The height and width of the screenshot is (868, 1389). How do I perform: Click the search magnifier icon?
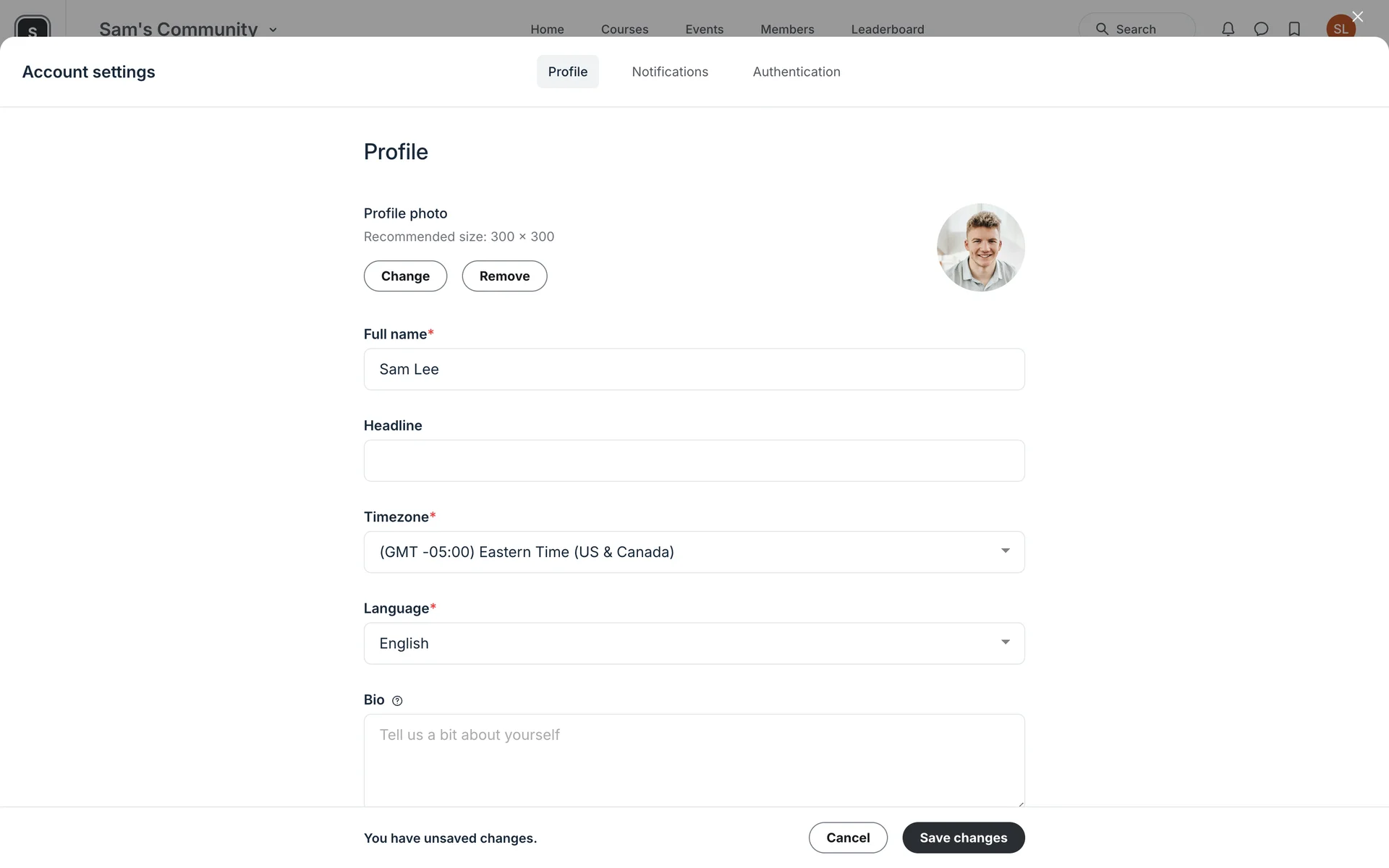tap(1102, 29)
